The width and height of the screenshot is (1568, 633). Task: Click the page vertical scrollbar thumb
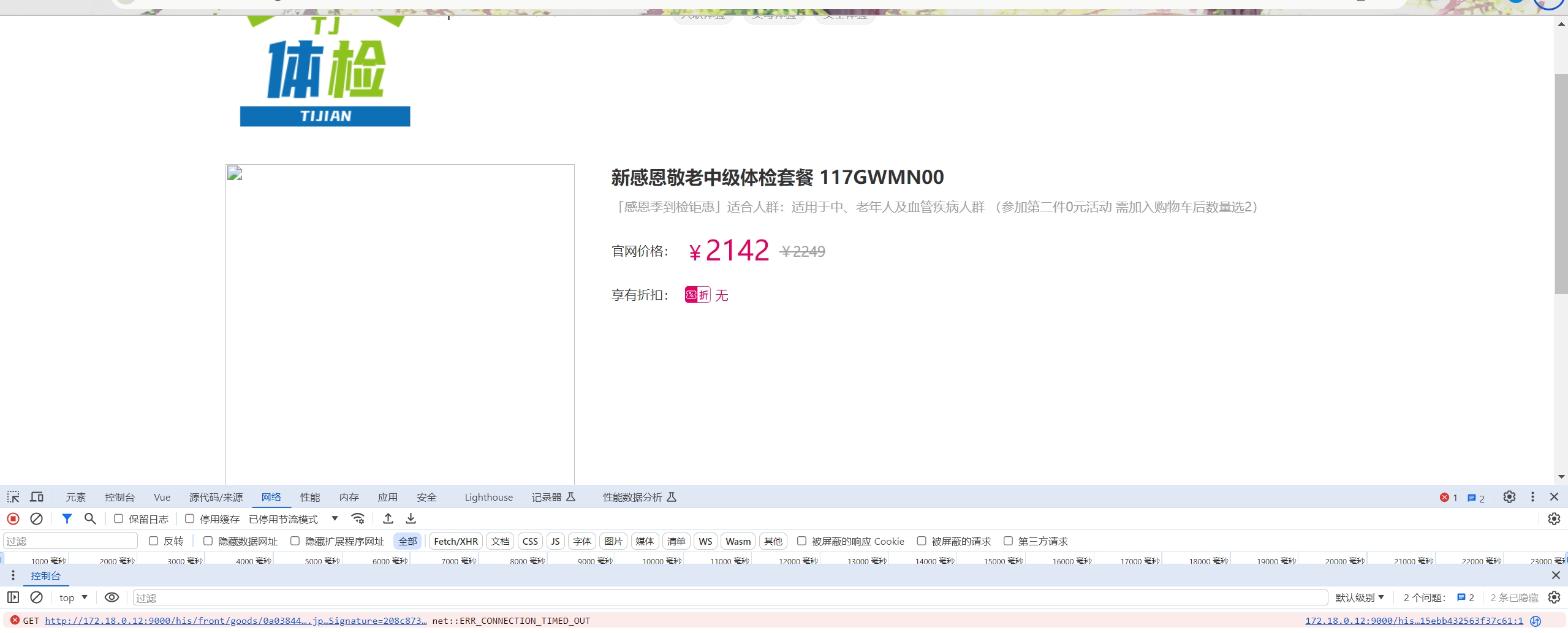(1561, 184)
